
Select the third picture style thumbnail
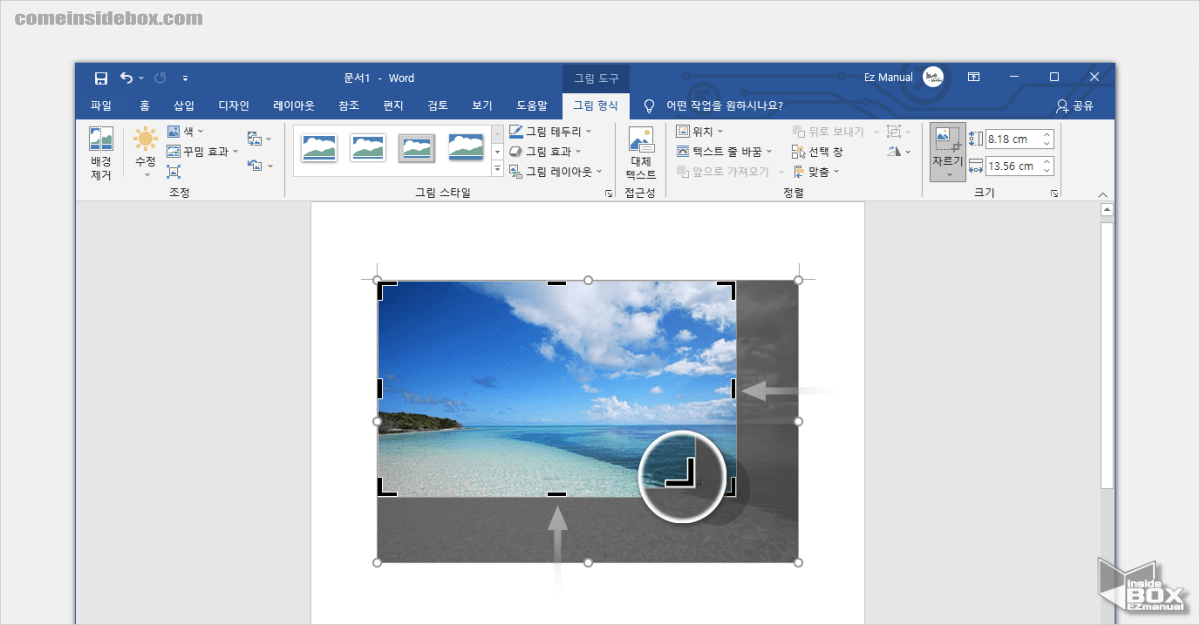point(417,148)
